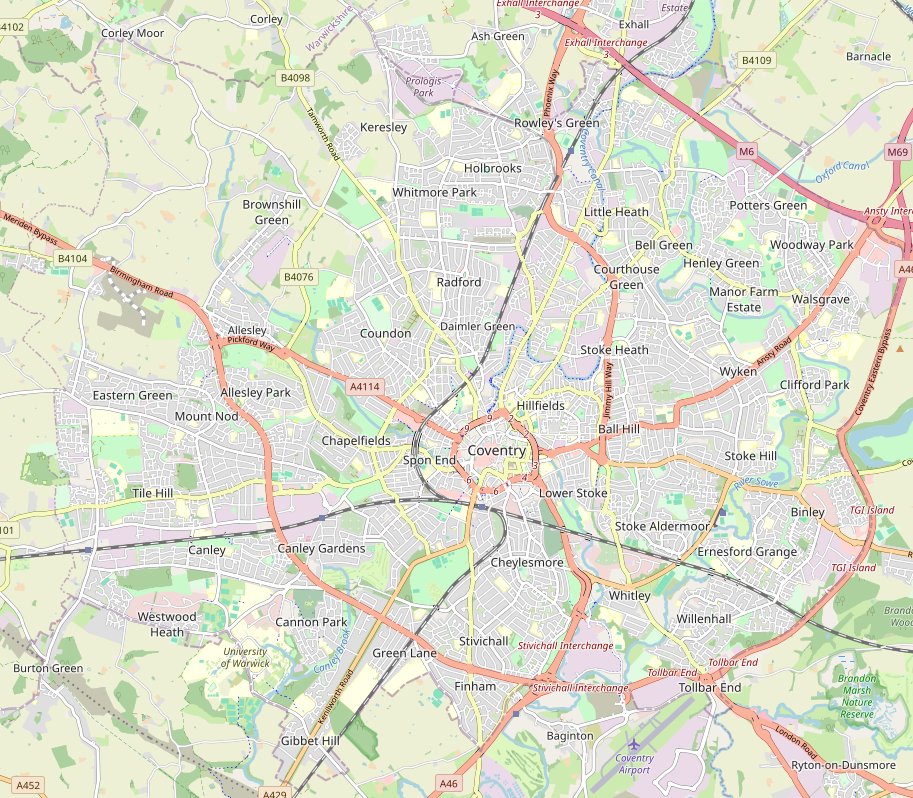
Task: Select the Coventry city centre label
Action: click(497, 450)
